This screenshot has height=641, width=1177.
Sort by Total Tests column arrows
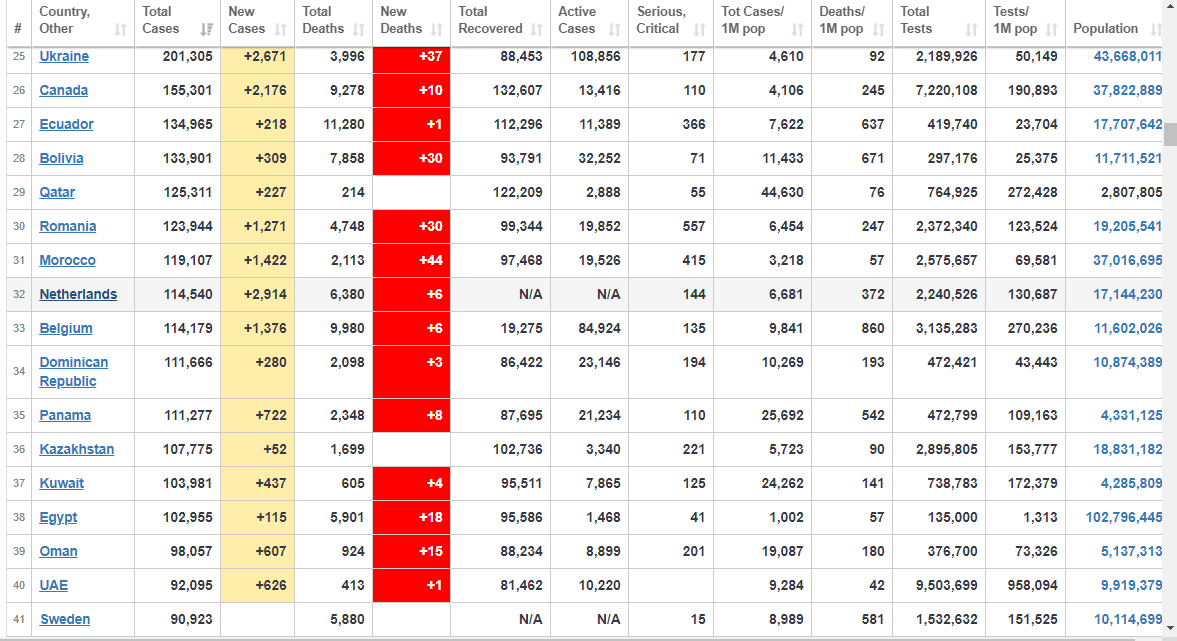click(971, 29)
